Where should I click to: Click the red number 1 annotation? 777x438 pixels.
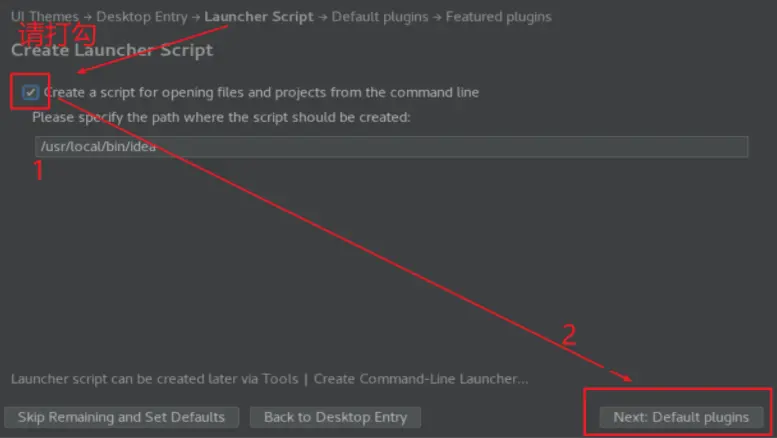(x=39, y=170)
